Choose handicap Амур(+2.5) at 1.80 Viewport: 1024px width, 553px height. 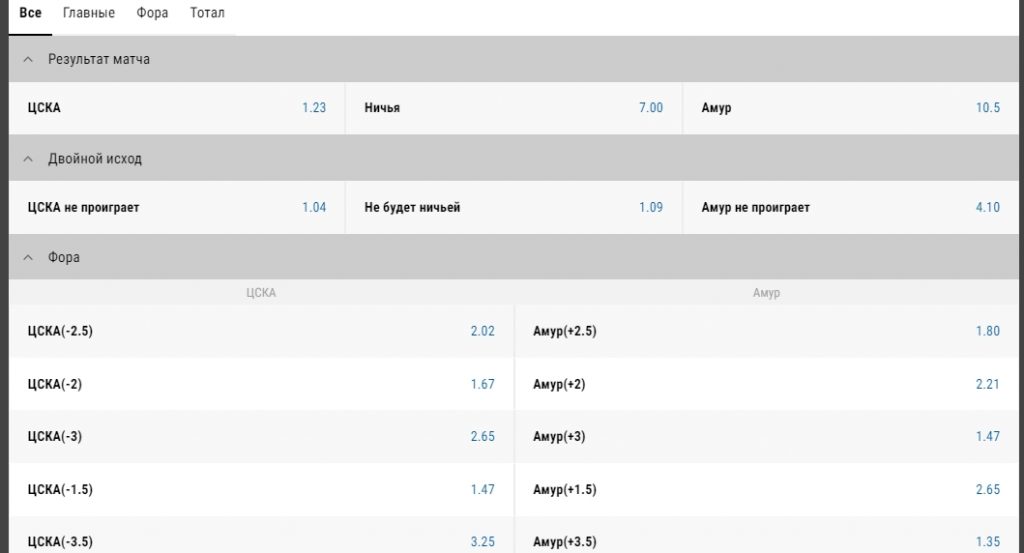767,331
